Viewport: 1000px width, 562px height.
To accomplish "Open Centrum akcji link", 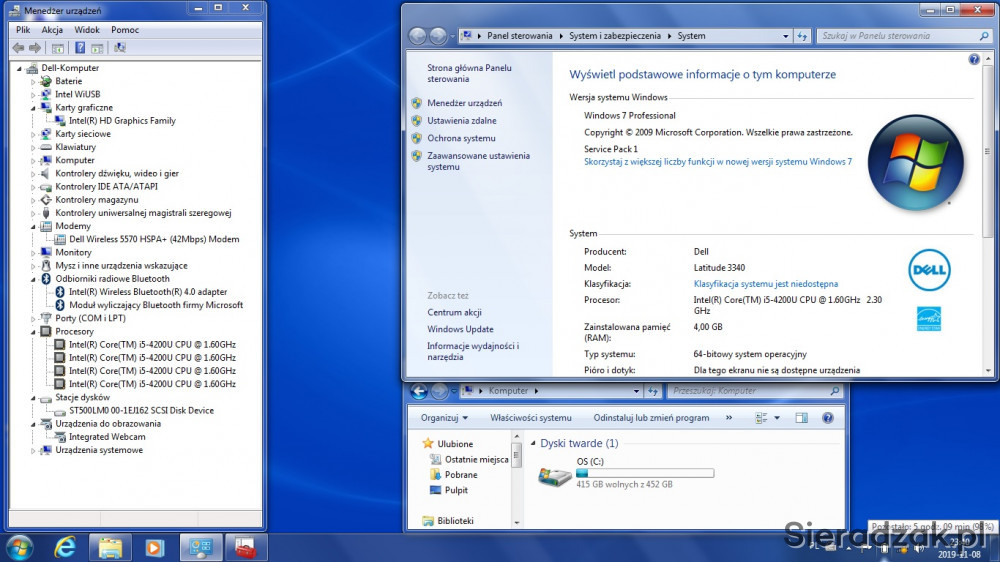I will point(454,313).
